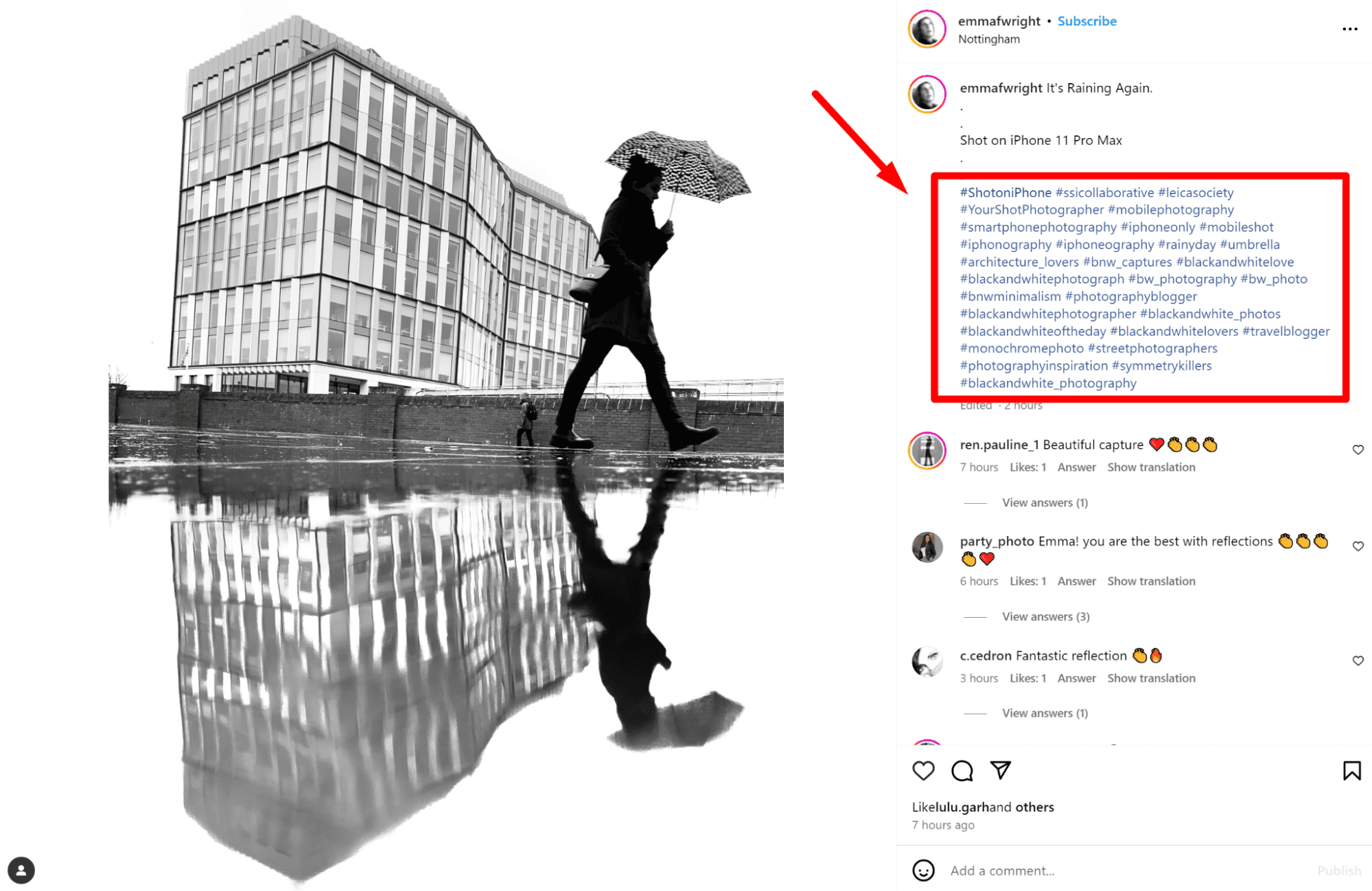Like party_photo's comment
This screenshot has width=1372, height=891.
[1358, 546]
